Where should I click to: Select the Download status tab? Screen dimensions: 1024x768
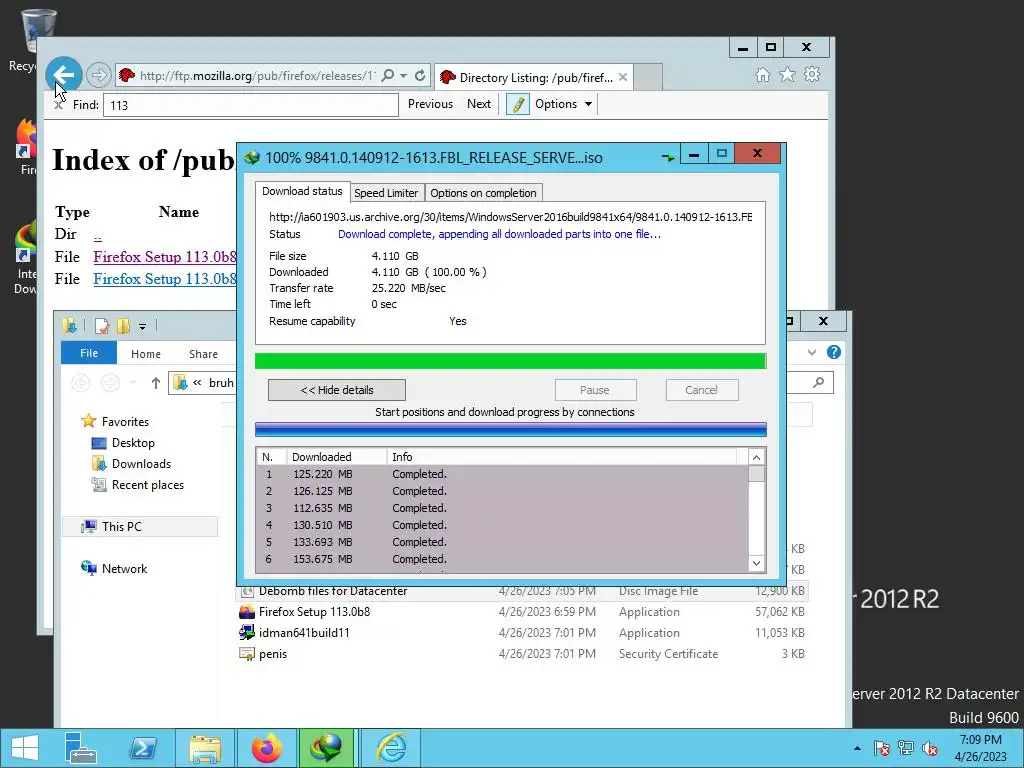(302, 191)
